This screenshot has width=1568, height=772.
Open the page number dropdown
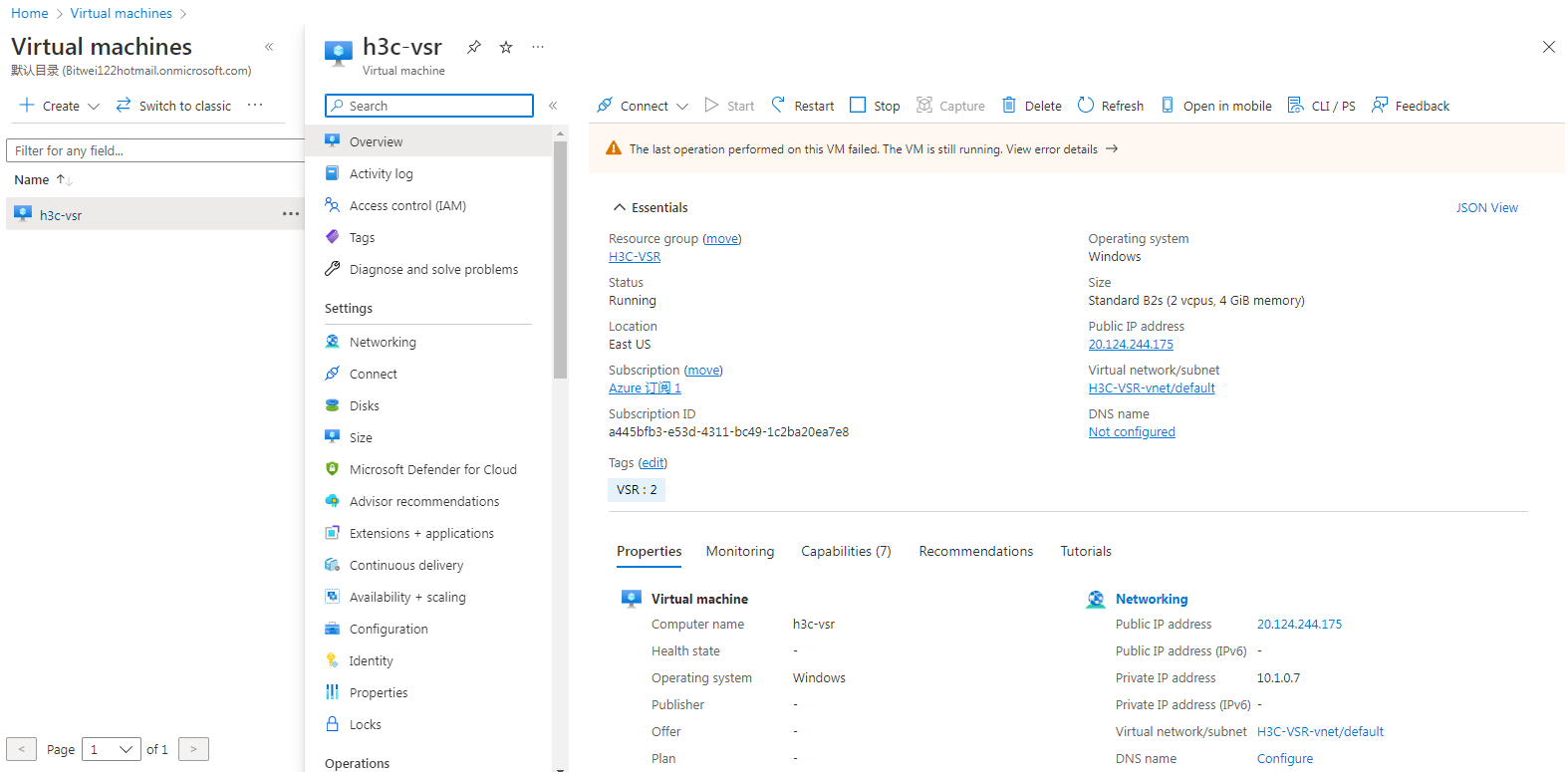(x=111, y=749)
